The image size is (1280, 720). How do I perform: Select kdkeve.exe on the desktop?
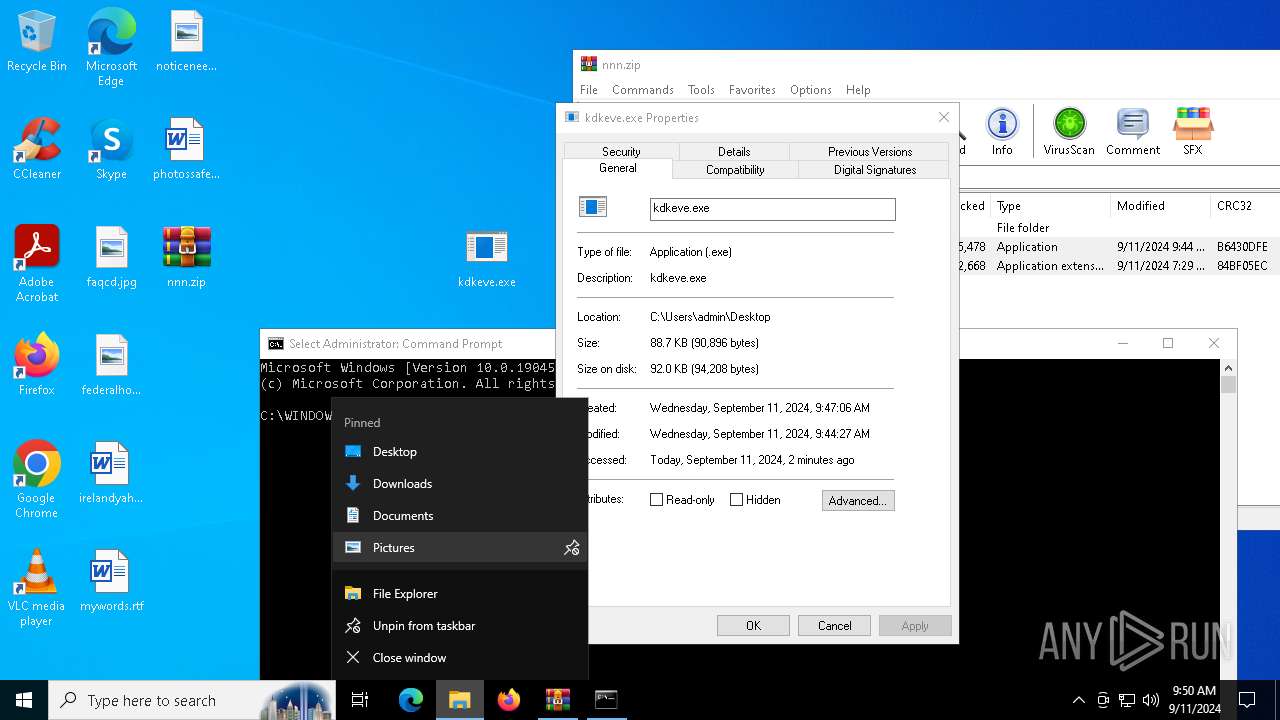pos(487,258)
